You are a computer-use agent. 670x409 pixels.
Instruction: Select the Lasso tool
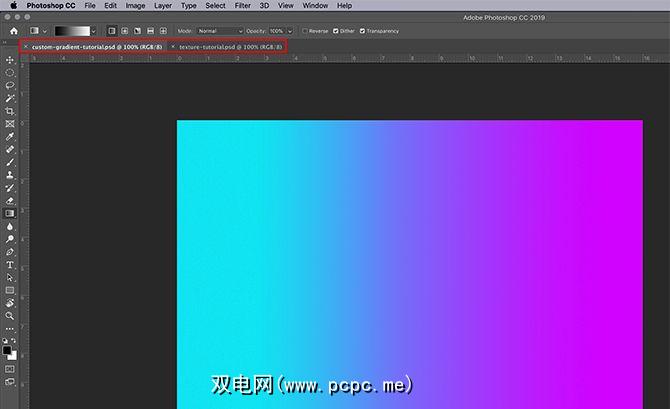(x=10, y=85)
